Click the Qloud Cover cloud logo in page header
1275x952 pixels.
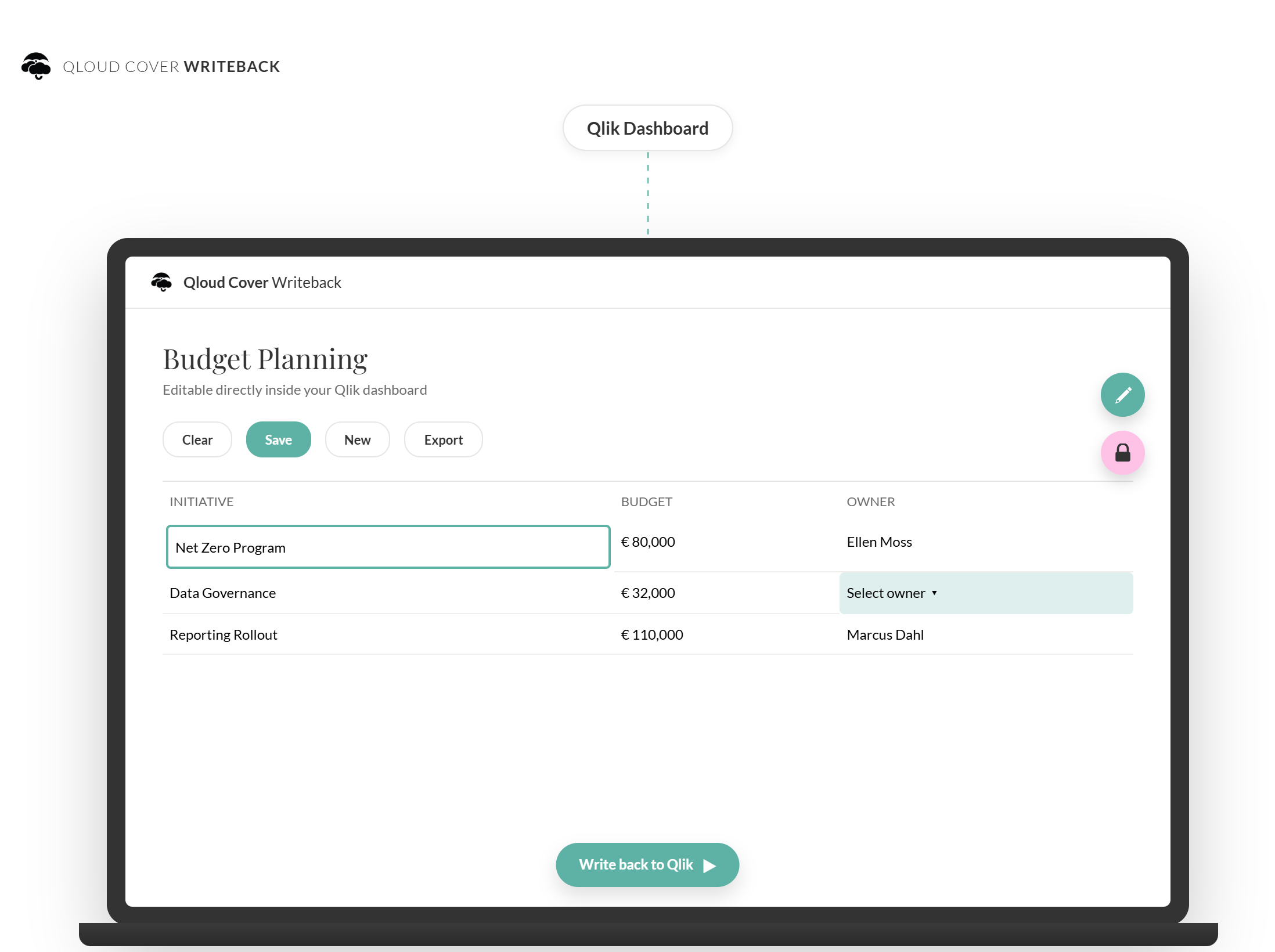pos(36,66)
